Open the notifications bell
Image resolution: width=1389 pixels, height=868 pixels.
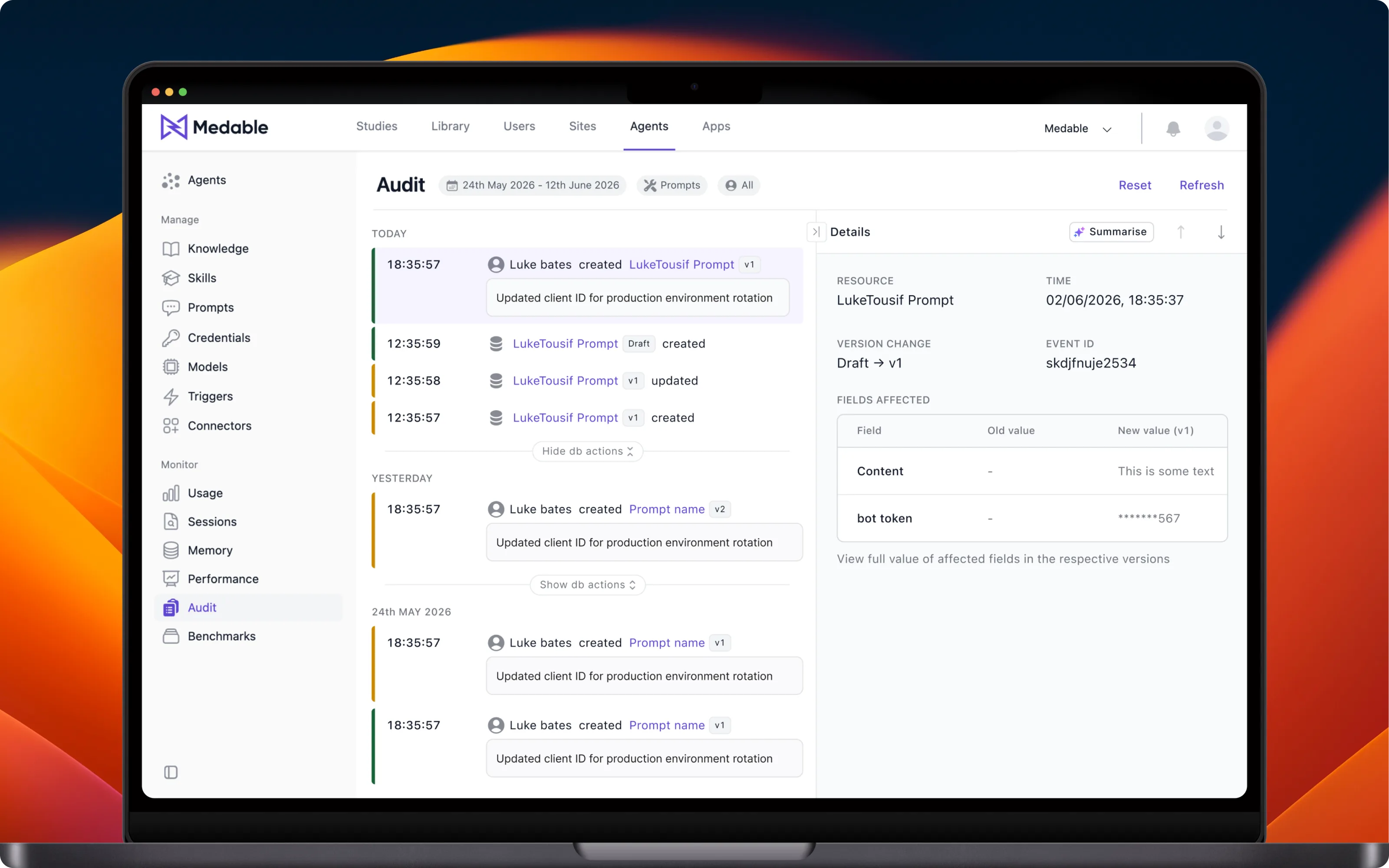coord(1173,128)
